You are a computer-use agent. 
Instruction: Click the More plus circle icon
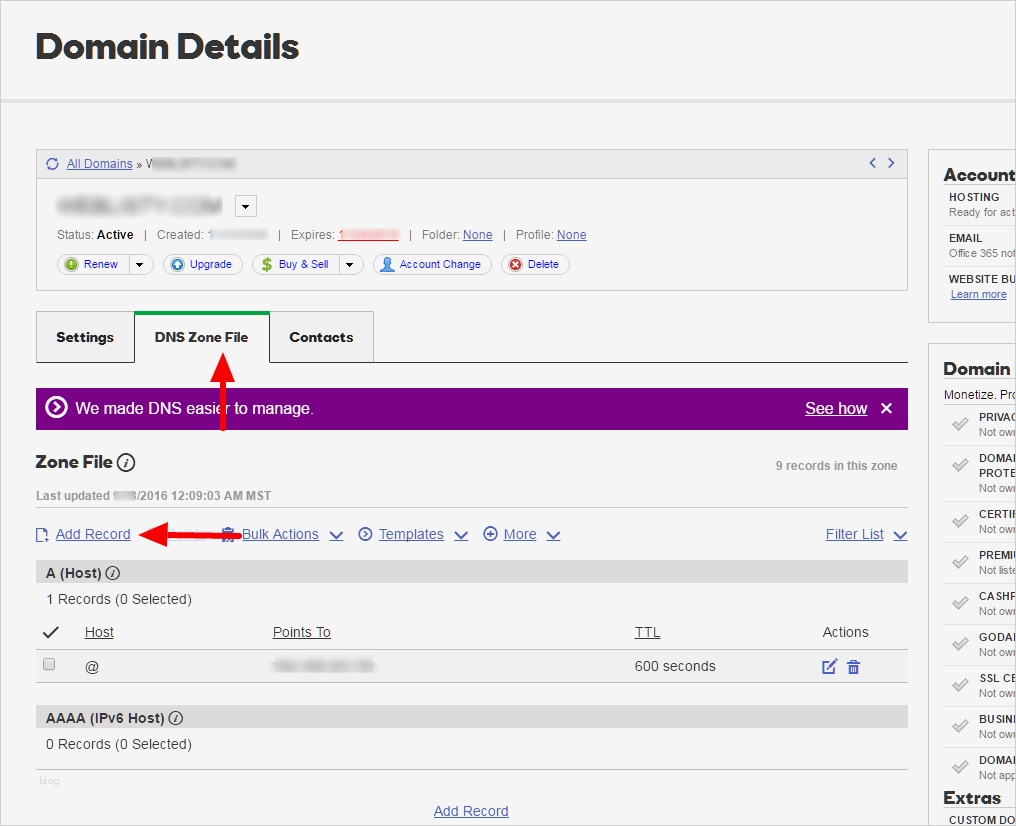pos(491,534)
